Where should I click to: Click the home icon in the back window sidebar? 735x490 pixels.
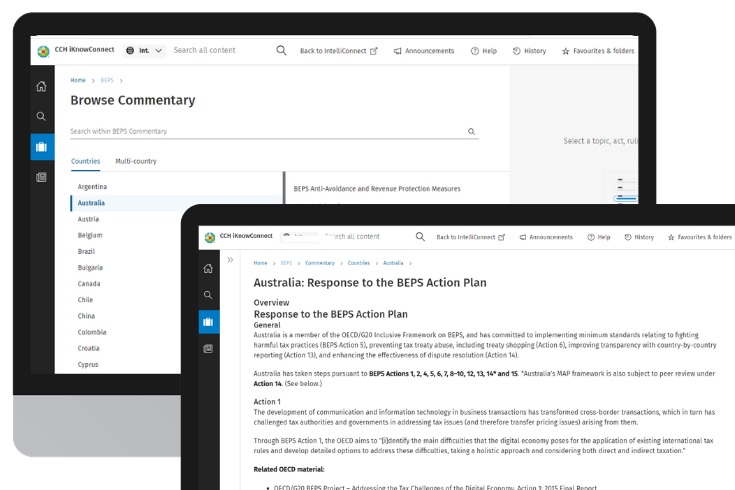41,86
